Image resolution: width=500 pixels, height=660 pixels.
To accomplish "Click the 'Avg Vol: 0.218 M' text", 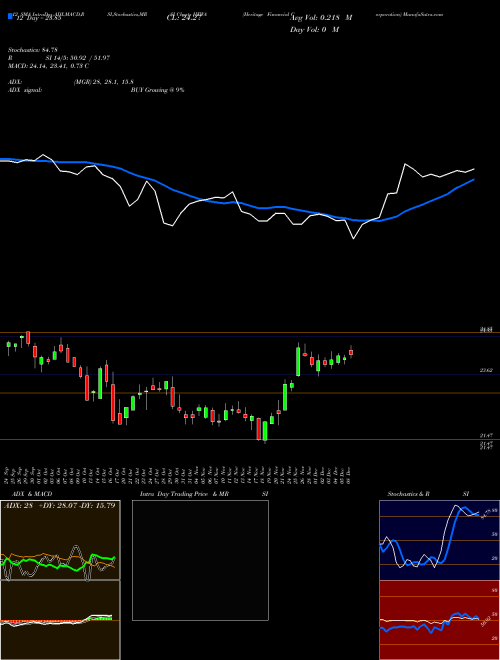I will pyautogui.click(x=321, y=18).
